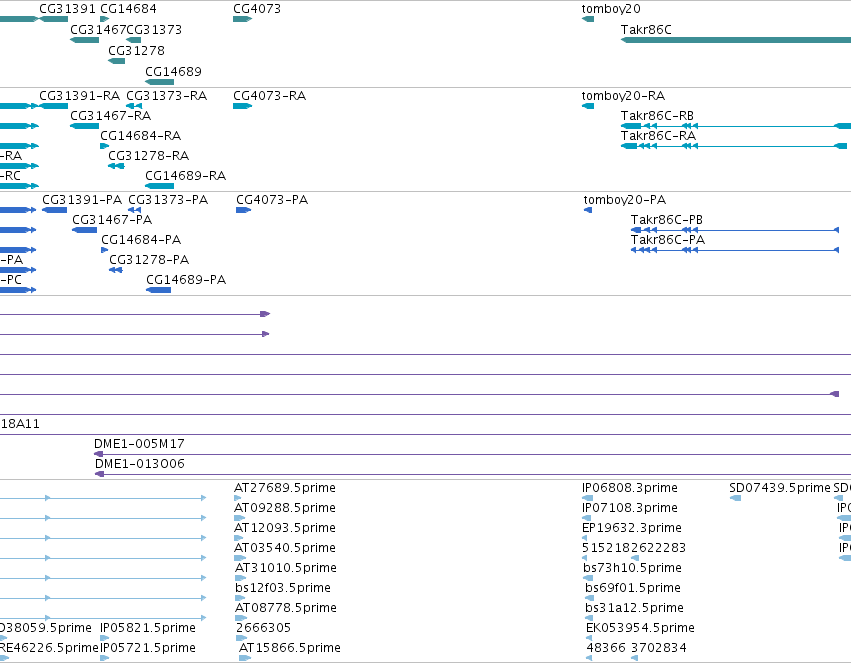Screen dimensions: 851x663
Task: Select the CG31373 gene label
Action: click(154, 29)
